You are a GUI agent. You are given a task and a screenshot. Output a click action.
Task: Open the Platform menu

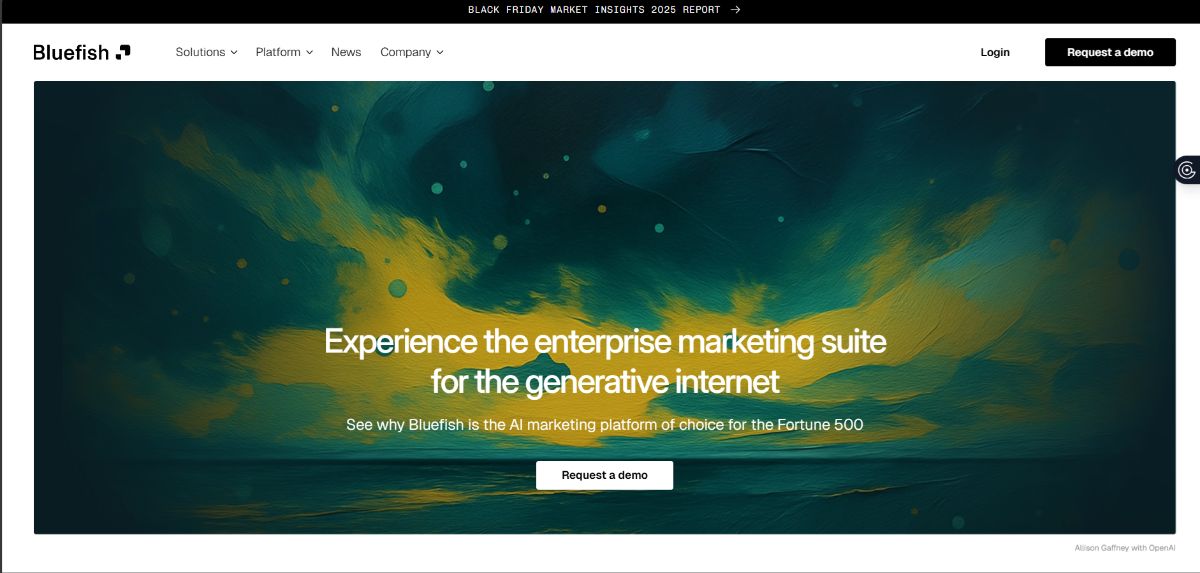pyautogui.click(x=278, y=52)
